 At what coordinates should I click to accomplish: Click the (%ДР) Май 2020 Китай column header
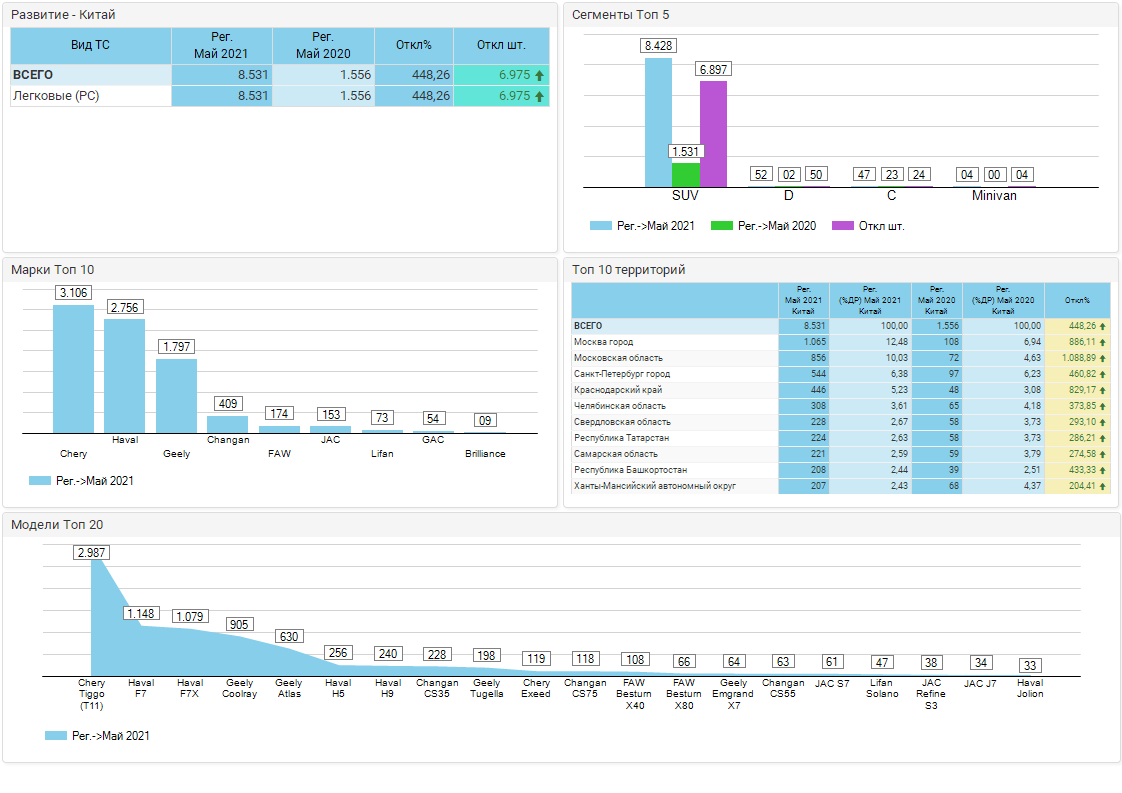1003,301
